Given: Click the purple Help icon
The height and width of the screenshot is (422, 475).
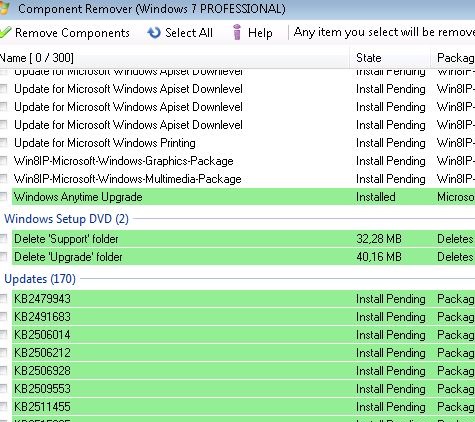Looking at the screenshot, I should pyautogui.click(x=237, y=32).
